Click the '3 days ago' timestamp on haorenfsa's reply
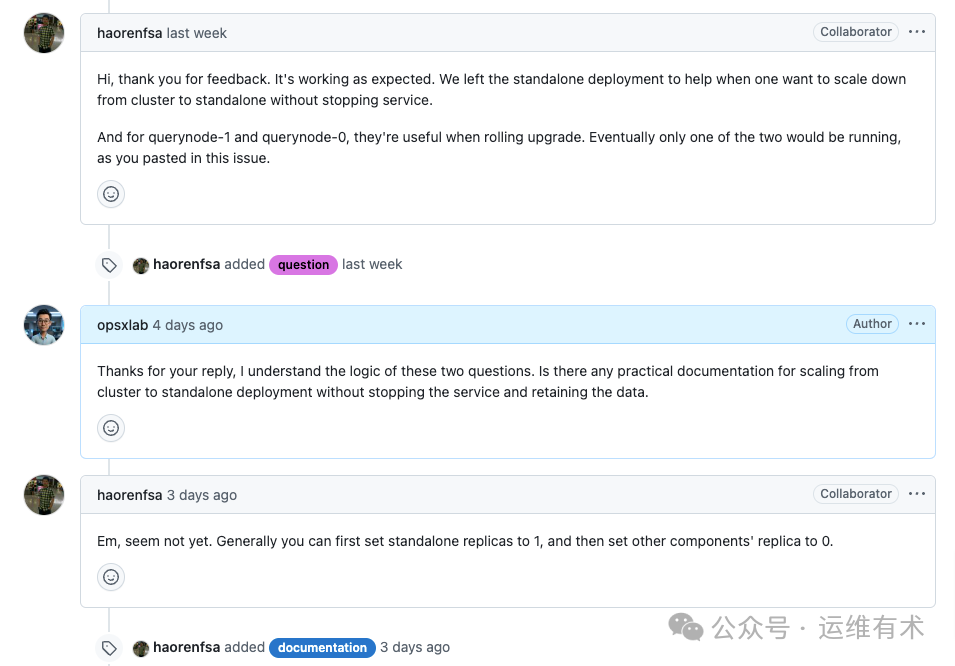 (x=201, y=494)
